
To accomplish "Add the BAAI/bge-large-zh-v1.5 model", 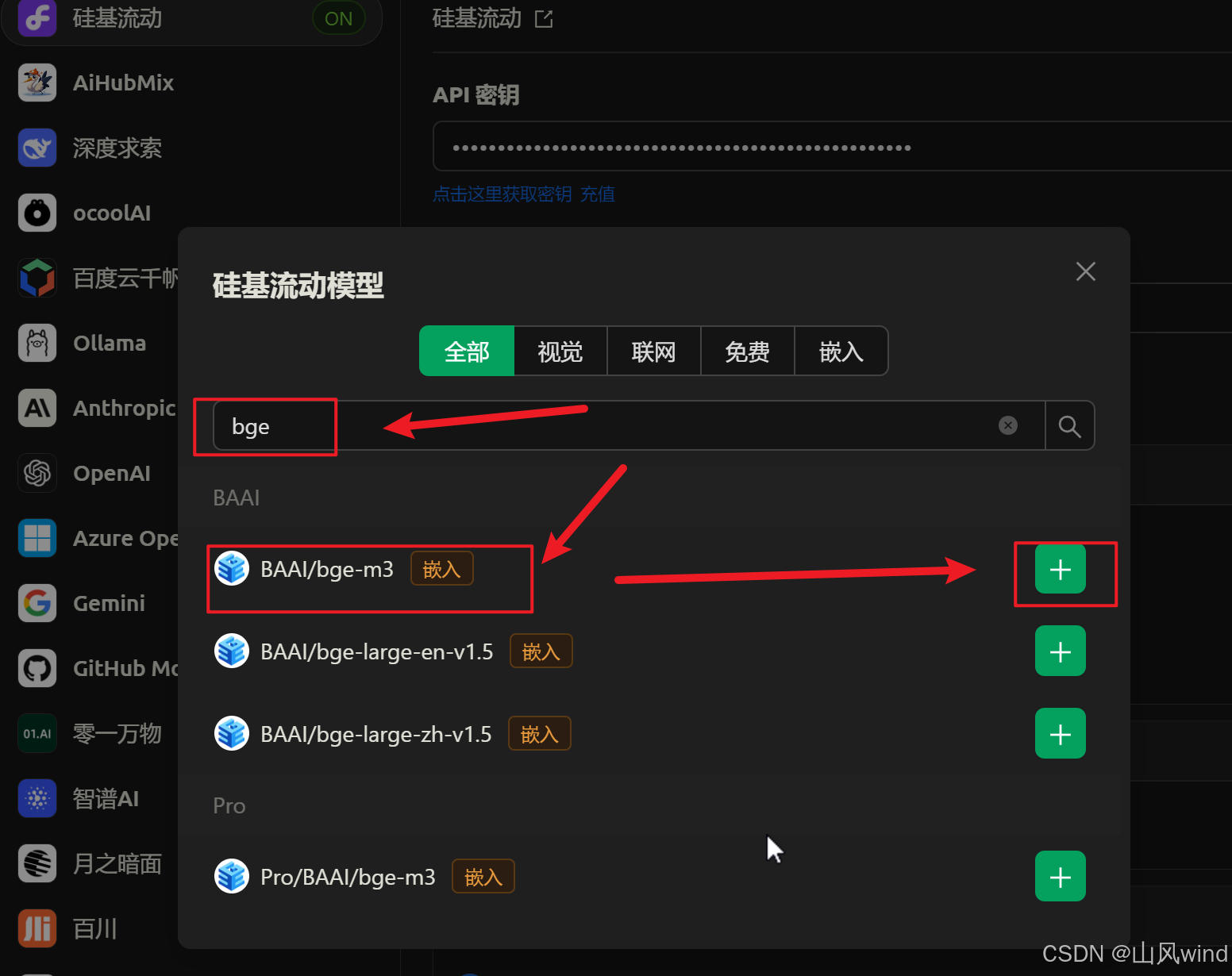I will (x=1060, y=734).
